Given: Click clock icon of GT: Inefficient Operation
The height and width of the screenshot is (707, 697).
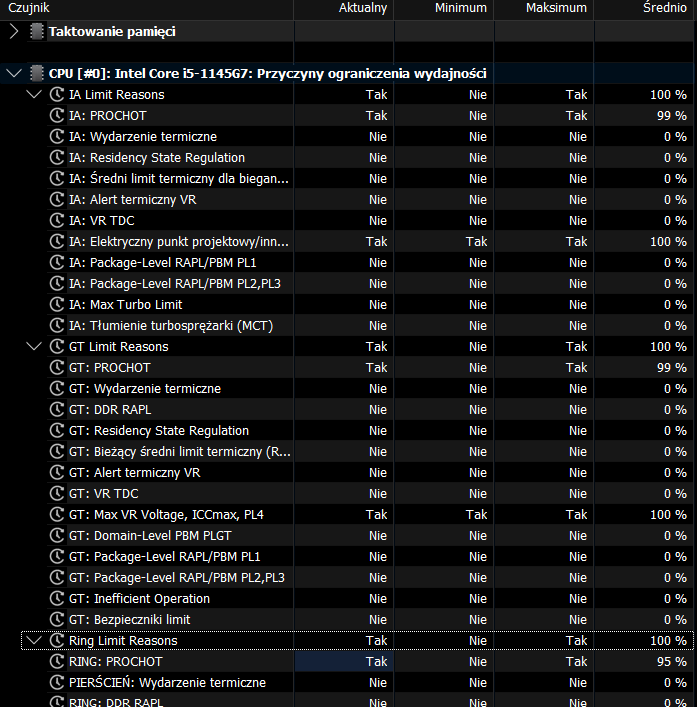Looking at the screenshot, I should pyautogui.click(x=57, y=598).
